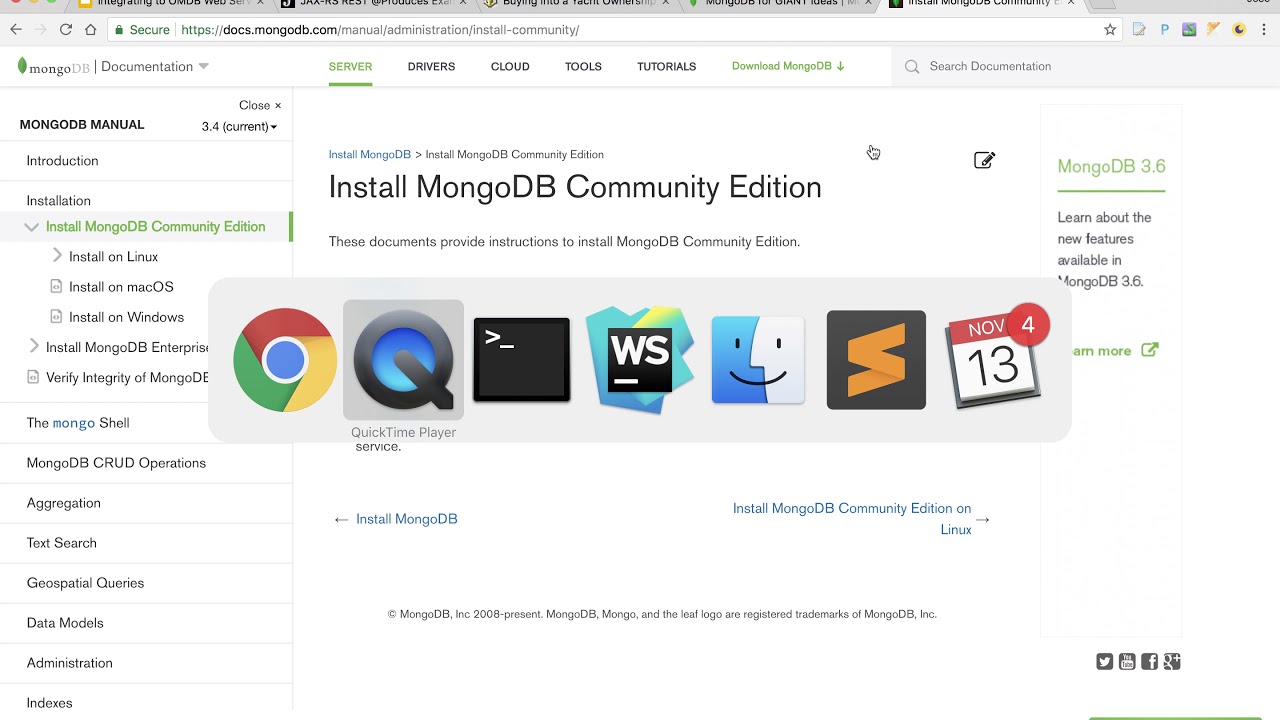Reload the current page
The height and width of the screenshot is (720, 1280).
point(66,30)
